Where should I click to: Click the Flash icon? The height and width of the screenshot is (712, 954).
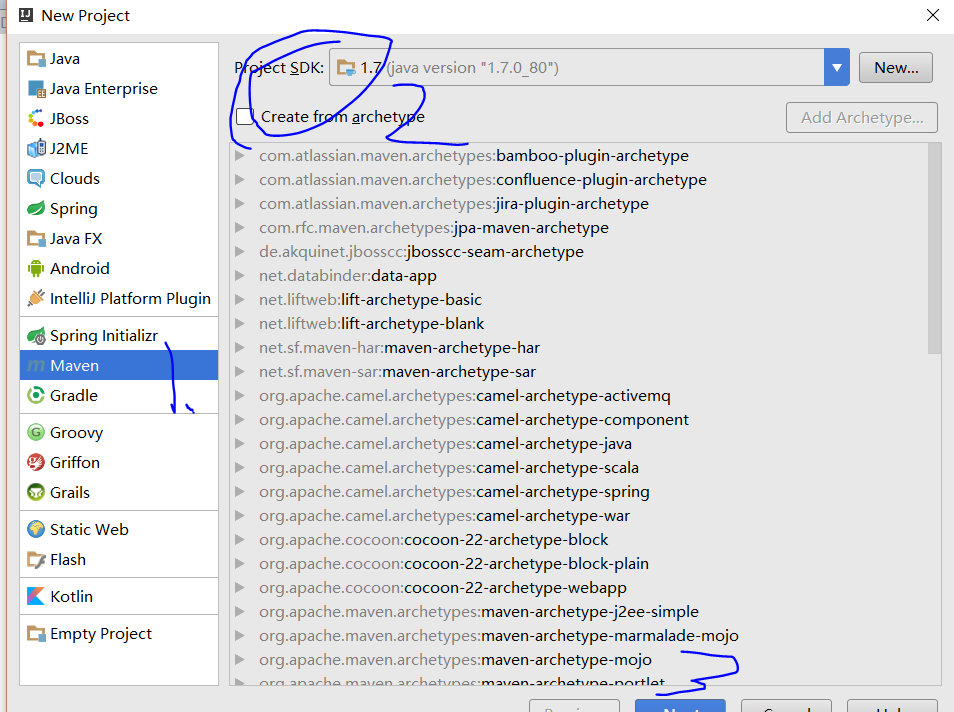pos(37,560)
